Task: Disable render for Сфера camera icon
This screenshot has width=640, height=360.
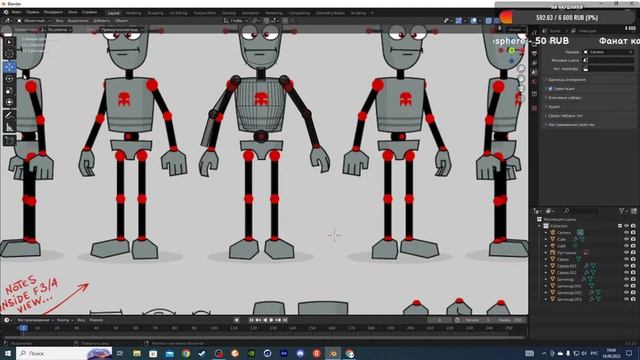Action: (633, 260)
